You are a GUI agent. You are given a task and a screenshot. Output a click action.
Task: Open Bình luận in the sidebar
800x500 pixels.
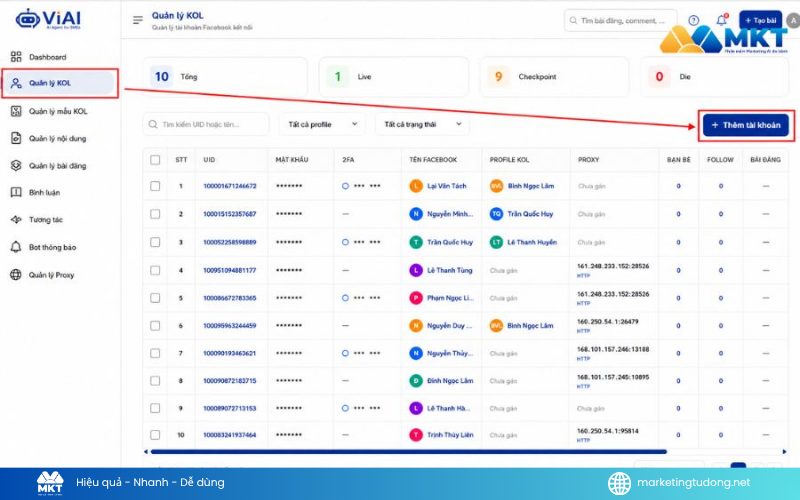(x=44, y=192)
